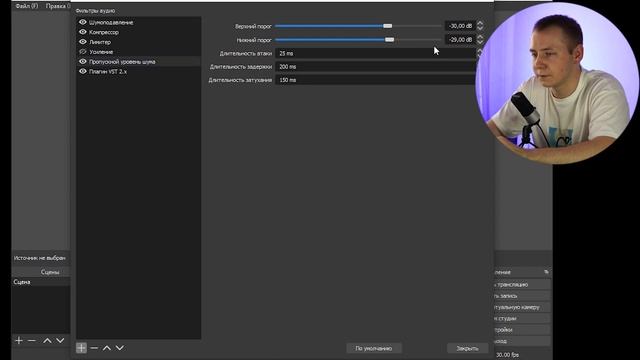Viewport: 640px width, 360px height.
Task: Click the Нижний порог slider
Action: tap(358, 40)
